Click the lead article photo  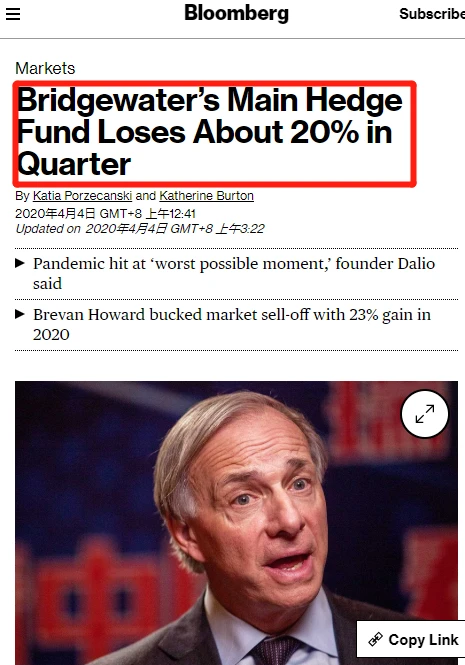tap(236, 523)
